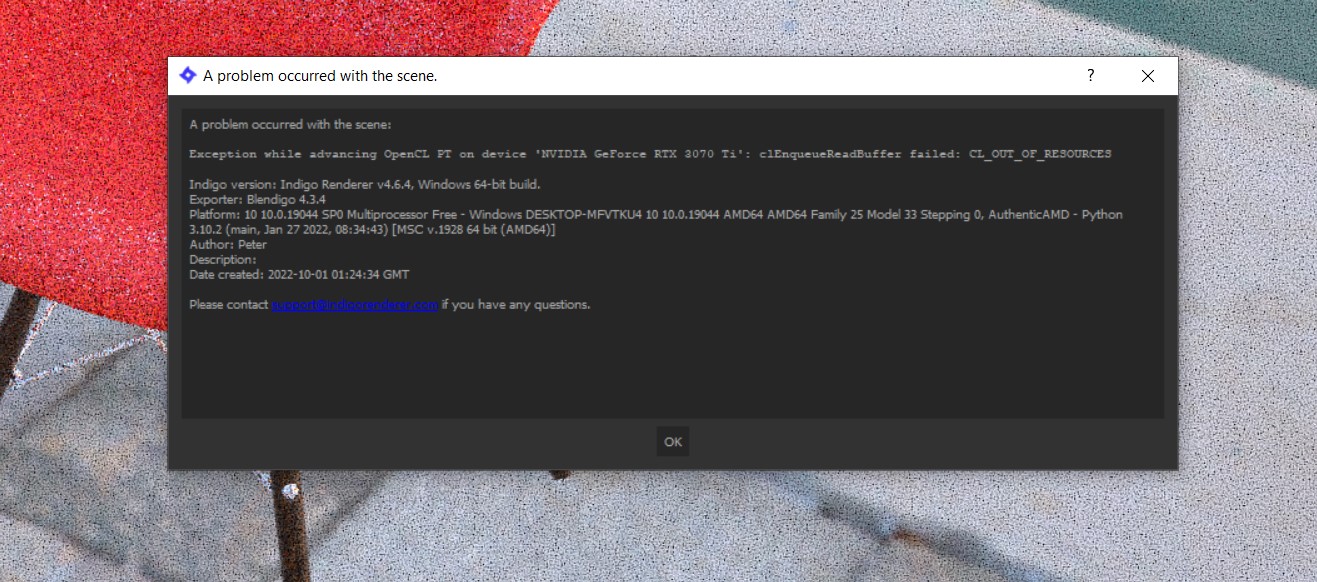Open the support@indigorenderer.com email link
The image size is (1317, 582).
[x=354, y=305]
